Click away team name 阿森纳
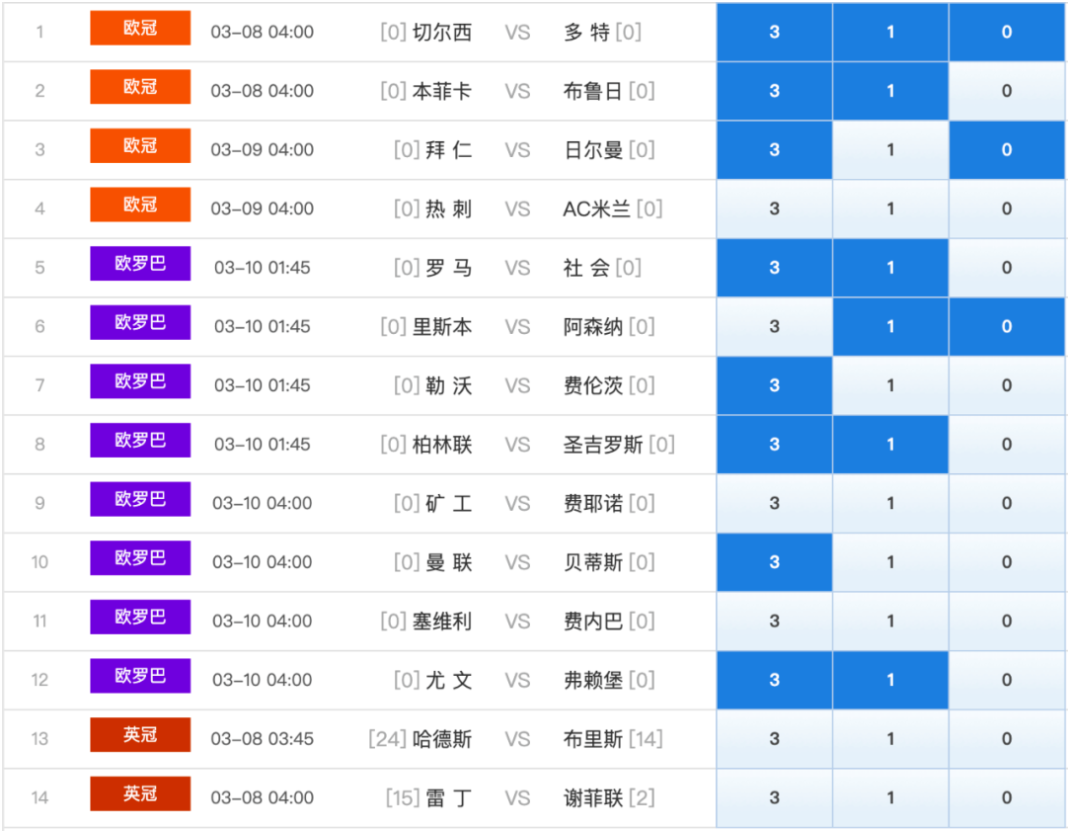Screen dimensions: 1069x832 tap(593, 327)
